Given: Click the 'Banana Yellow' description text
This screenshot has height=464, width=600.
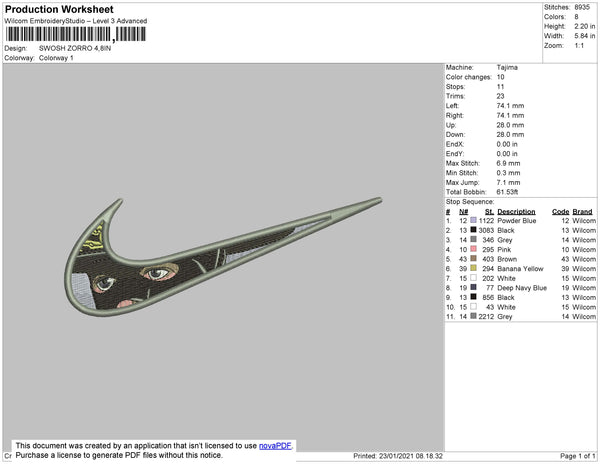Looking at the screenshot, I should (520, 269).
